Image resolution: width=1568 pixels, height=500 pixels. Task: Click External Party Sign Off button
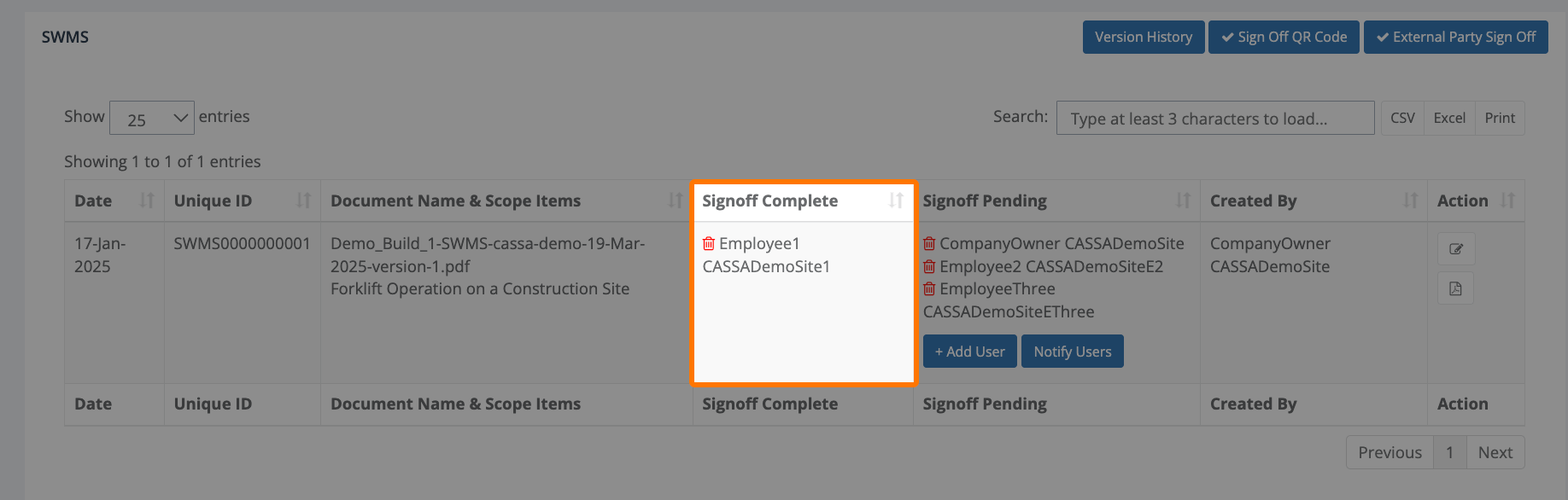click(1455, 38)
